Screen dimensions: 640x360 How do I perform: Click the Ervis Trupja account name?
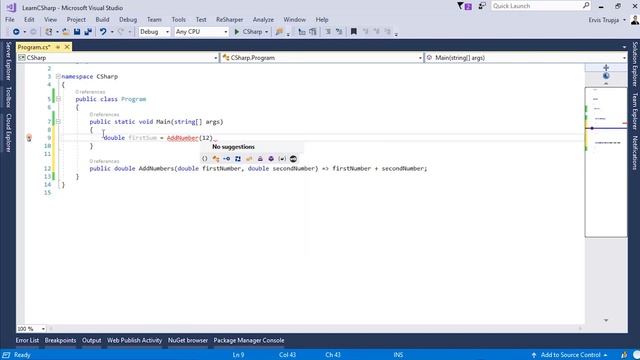[x=604, y=20]
